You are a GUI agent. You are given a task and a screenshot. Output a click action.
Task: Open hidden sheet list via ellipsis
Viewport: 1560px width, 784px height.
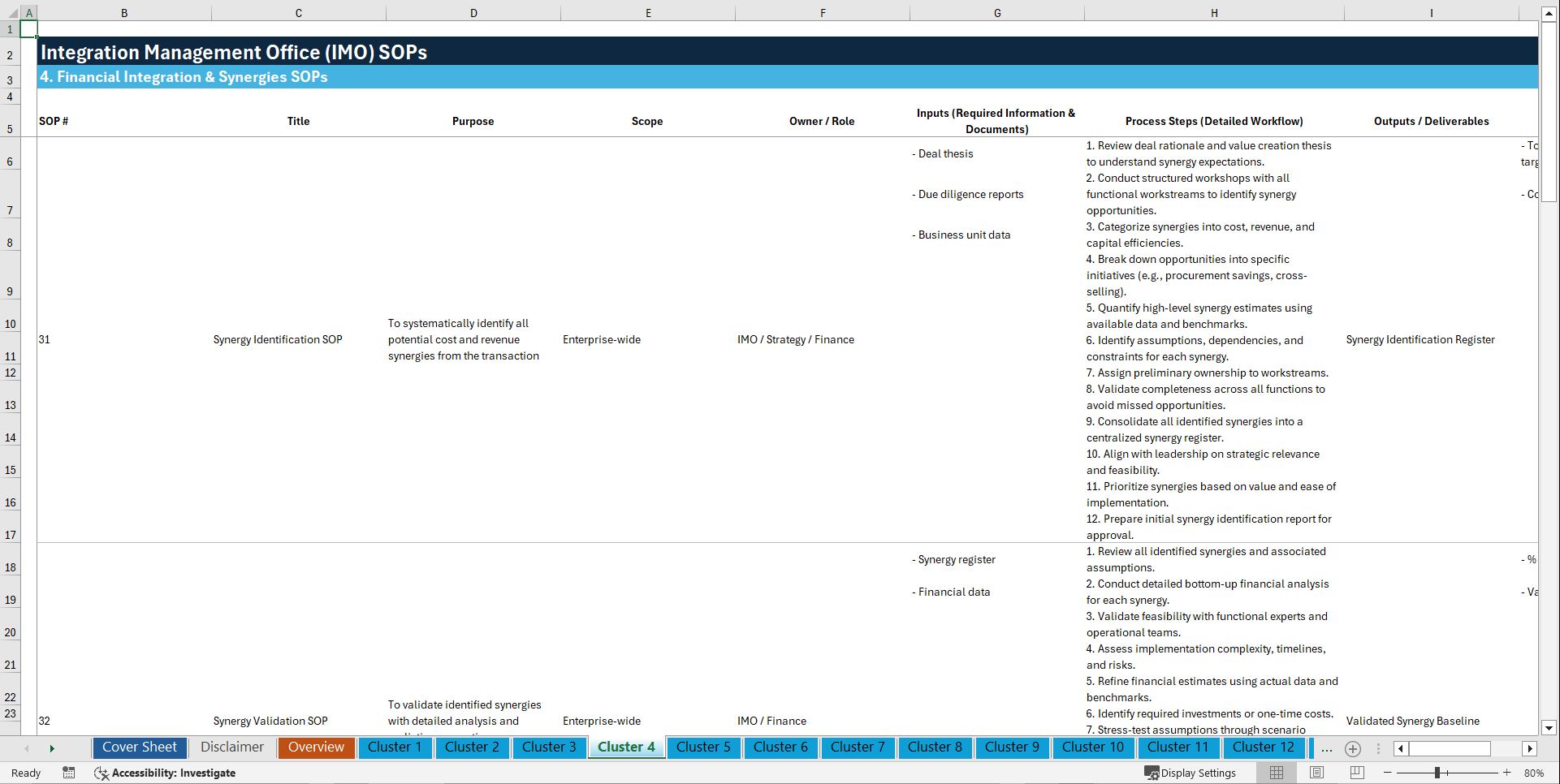click(1327, 748)
